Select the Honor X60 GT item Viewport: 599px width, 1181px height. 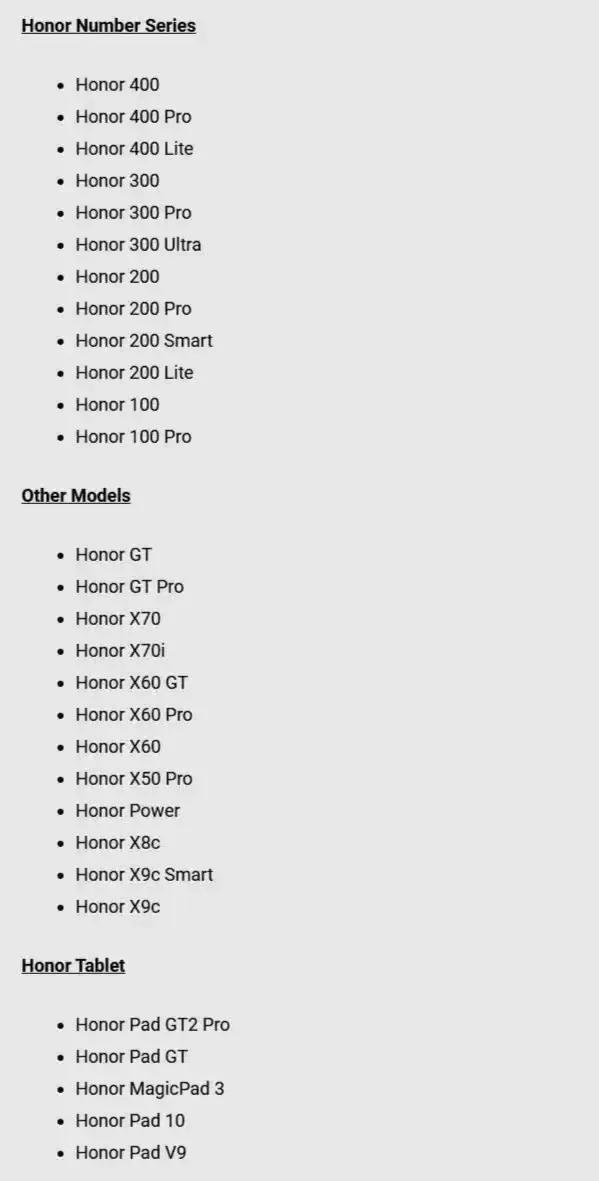click(x=132, y=683)
